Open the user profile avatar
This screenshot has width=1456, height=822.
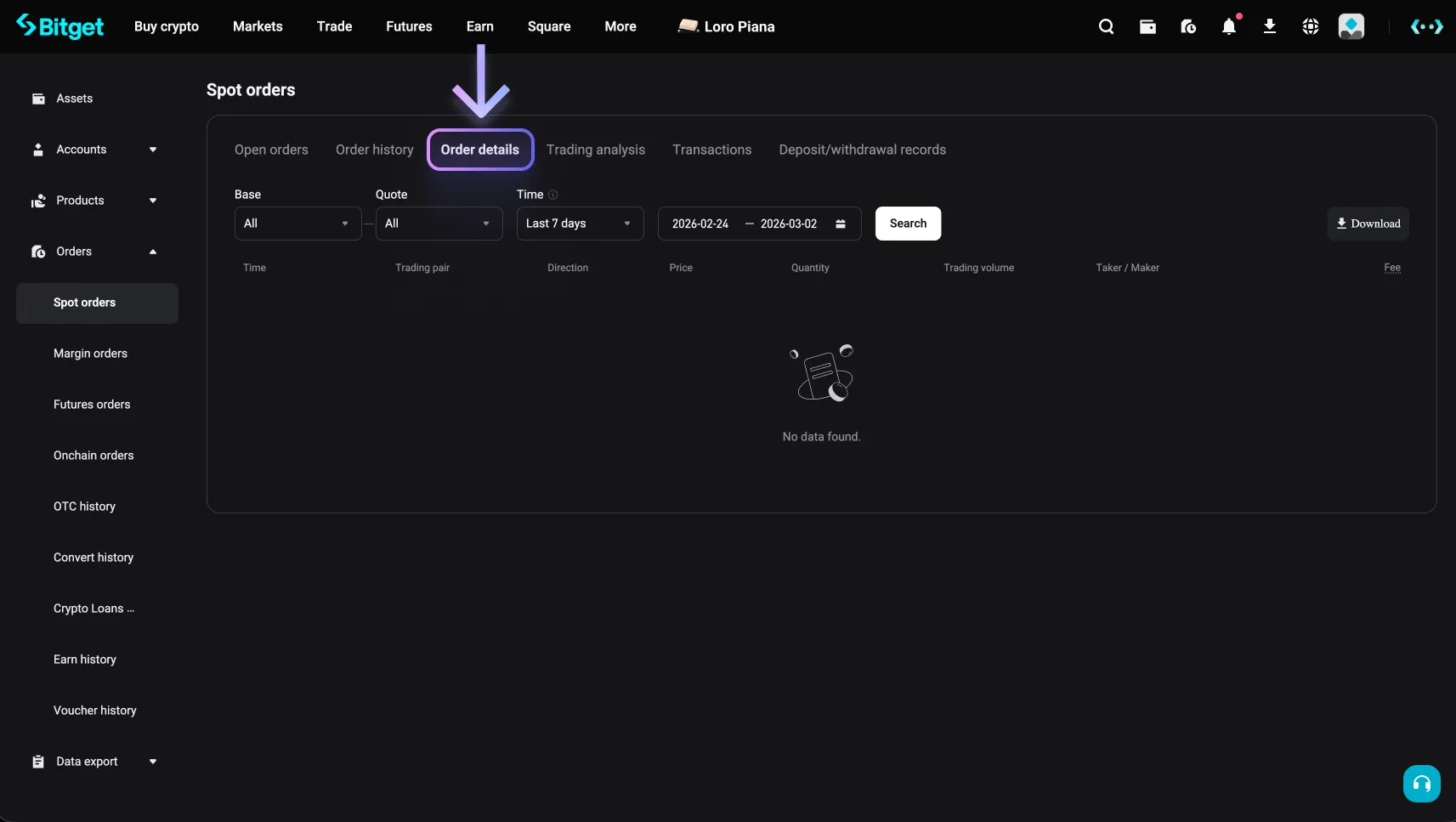click(x=1351, y=27)
